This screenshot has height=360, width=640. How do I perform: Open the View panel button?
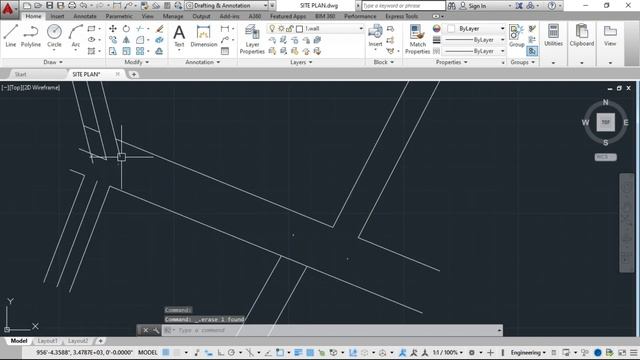(610, 35)
